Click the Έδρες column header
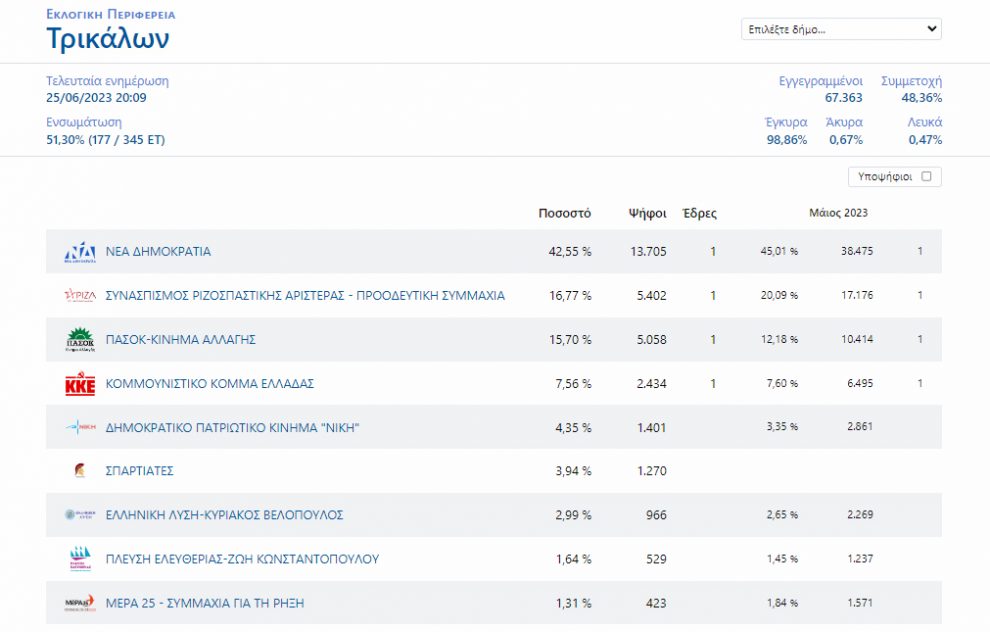990x632 pixels. point(699,213)
